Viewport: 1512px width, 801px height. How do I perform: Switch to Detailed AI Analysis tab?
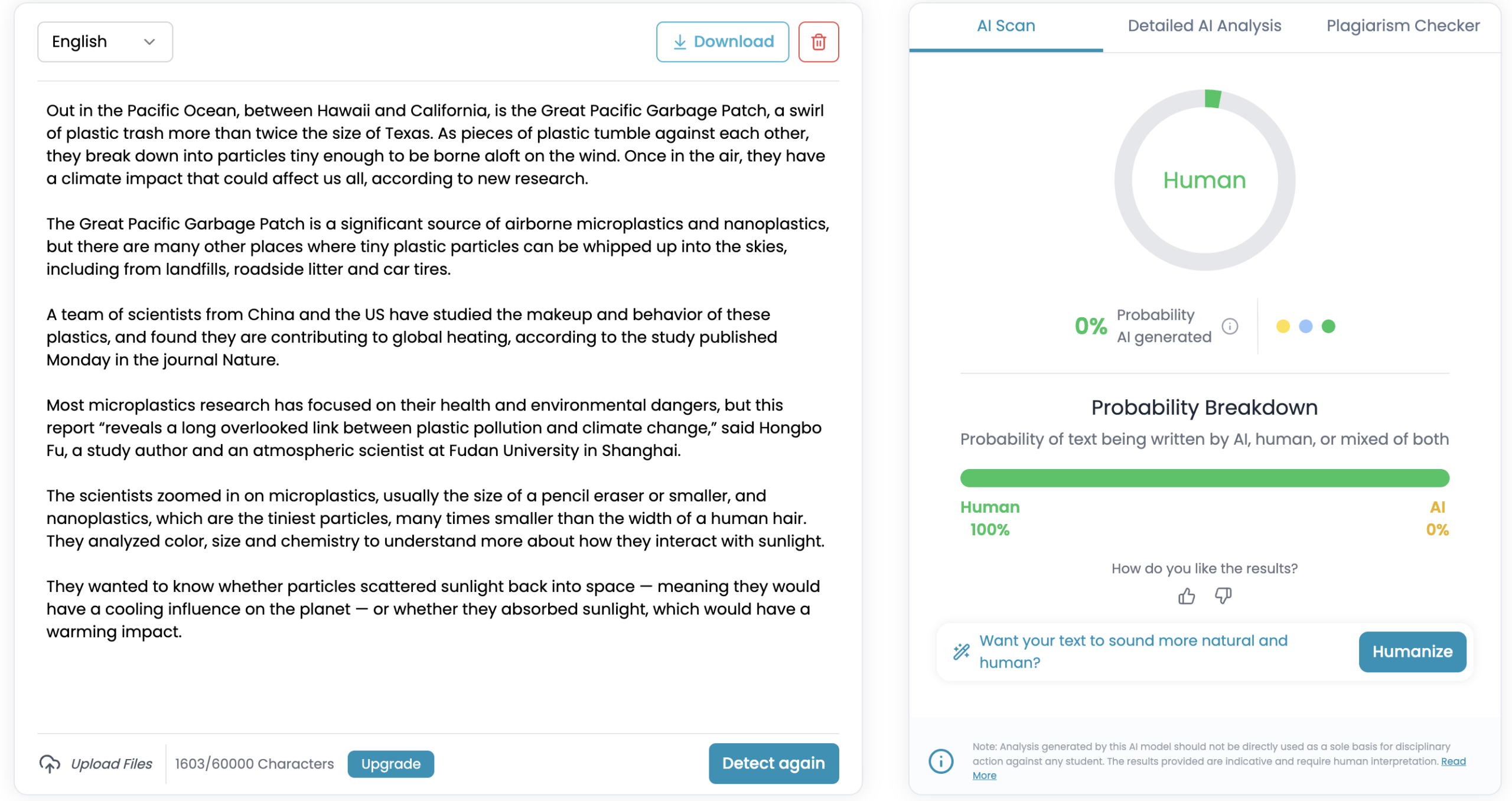(1204, 26)
